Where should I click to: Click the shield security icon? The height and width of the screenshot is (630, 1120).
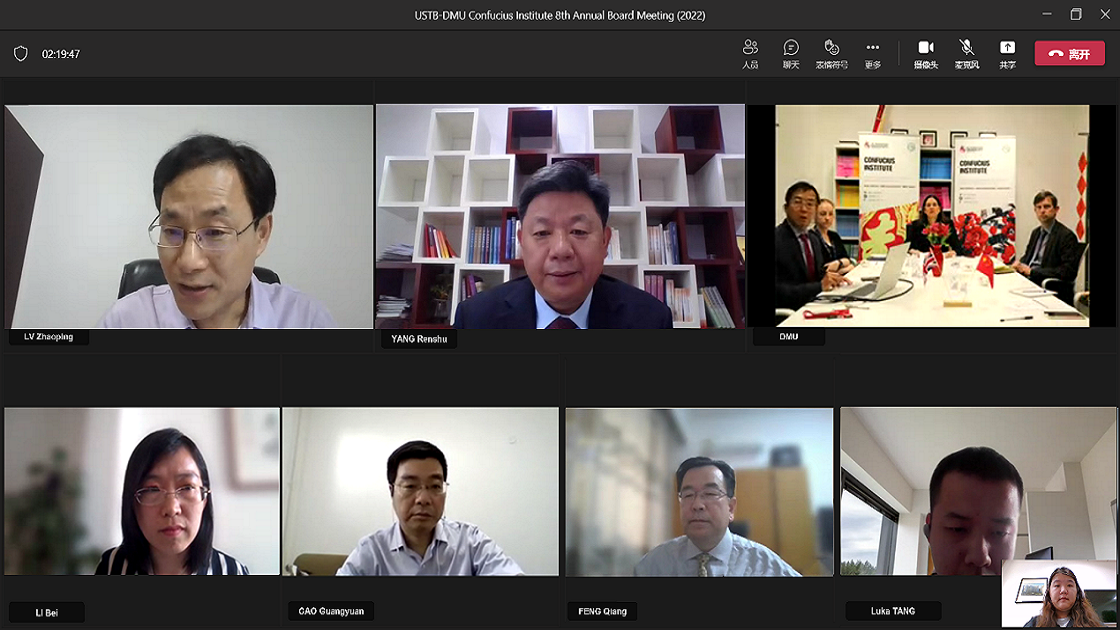pyautogui.click(x=21, y=54)
